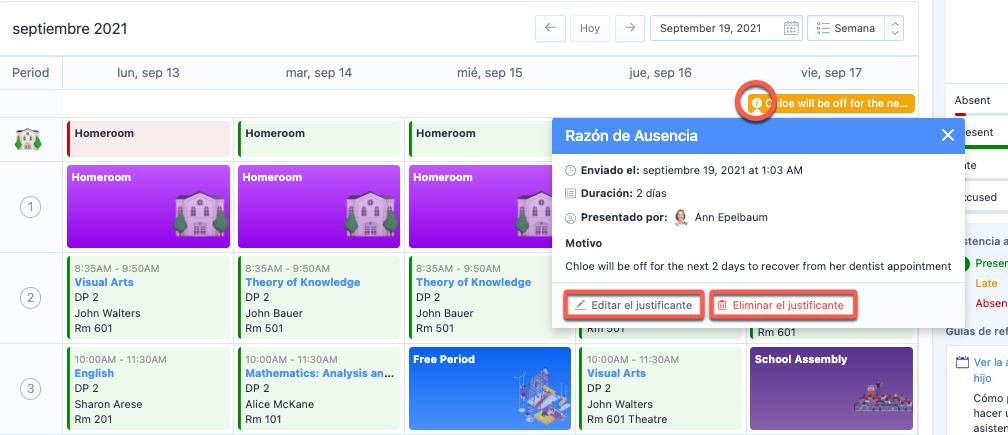Click Ann Epelbaum's avatar
Viewport: 1008px width, 435px height.
(681, 217)
